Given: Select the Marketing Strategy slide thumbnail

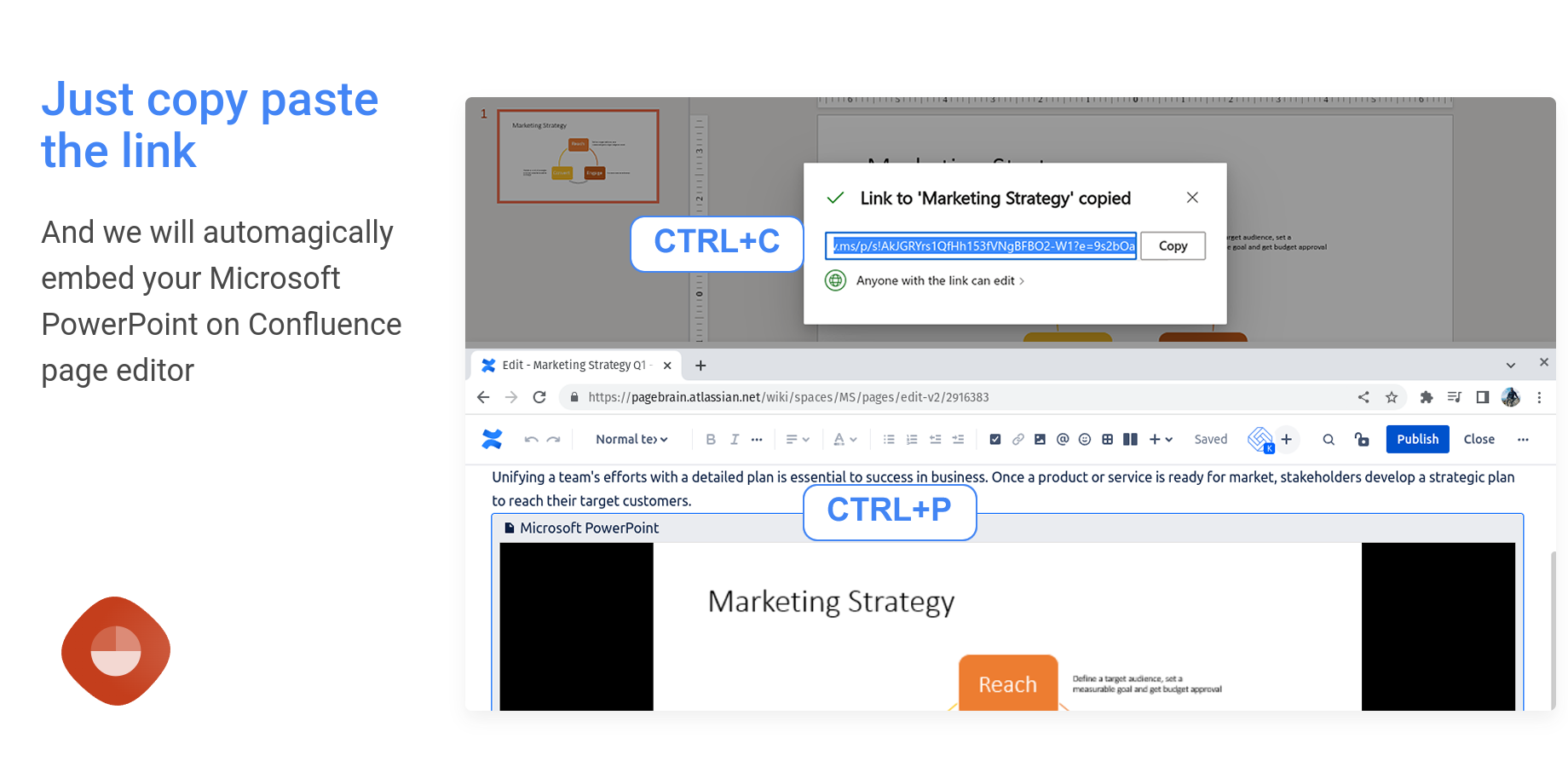Looking at the screenshot, I should point(578,156).
